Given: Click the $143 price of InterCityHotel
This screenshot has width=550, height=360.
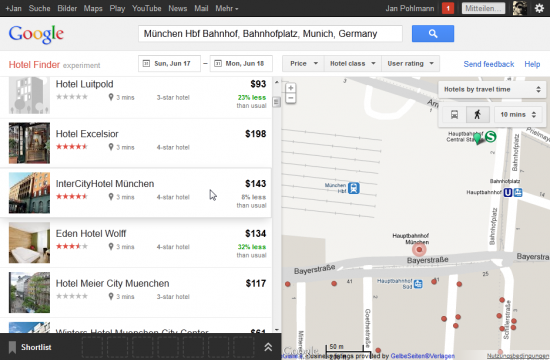Looking at the screenshot, I should pyautogui.click(x=255, y=184).
